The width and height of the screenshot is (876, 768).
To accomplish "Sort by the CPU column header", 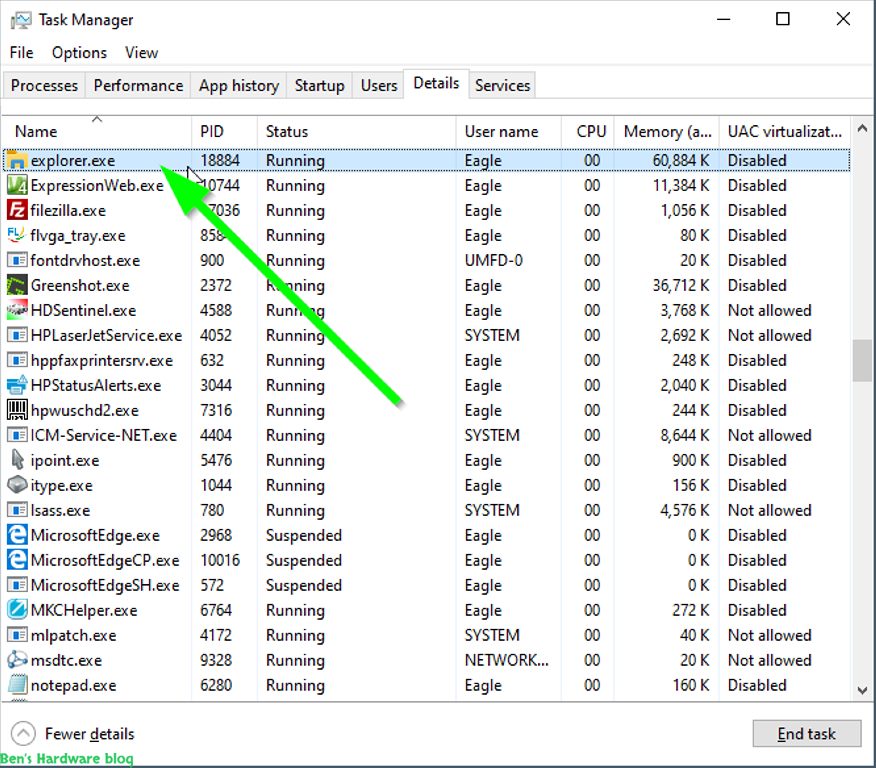I will [x=587, y=132].
